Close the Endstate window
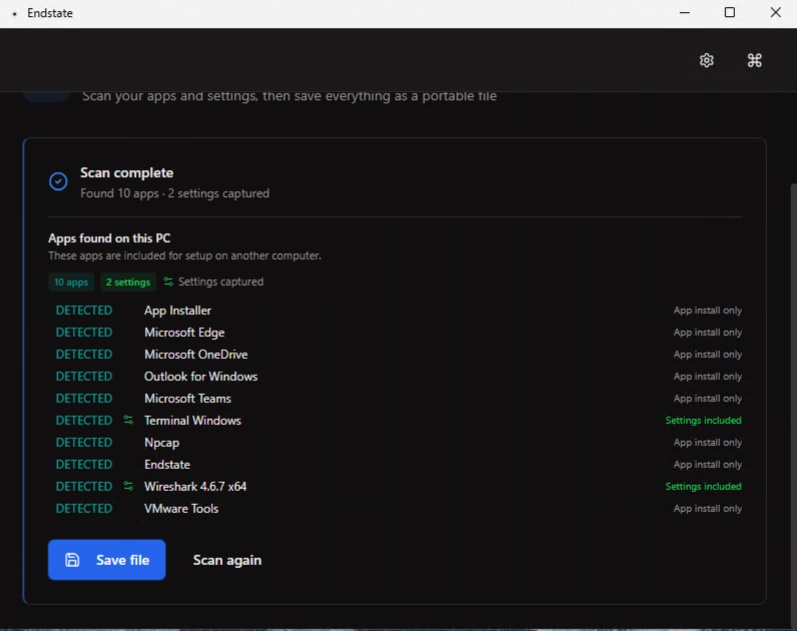This screenshot has height=631, width=797. click(x=775, y=13)
